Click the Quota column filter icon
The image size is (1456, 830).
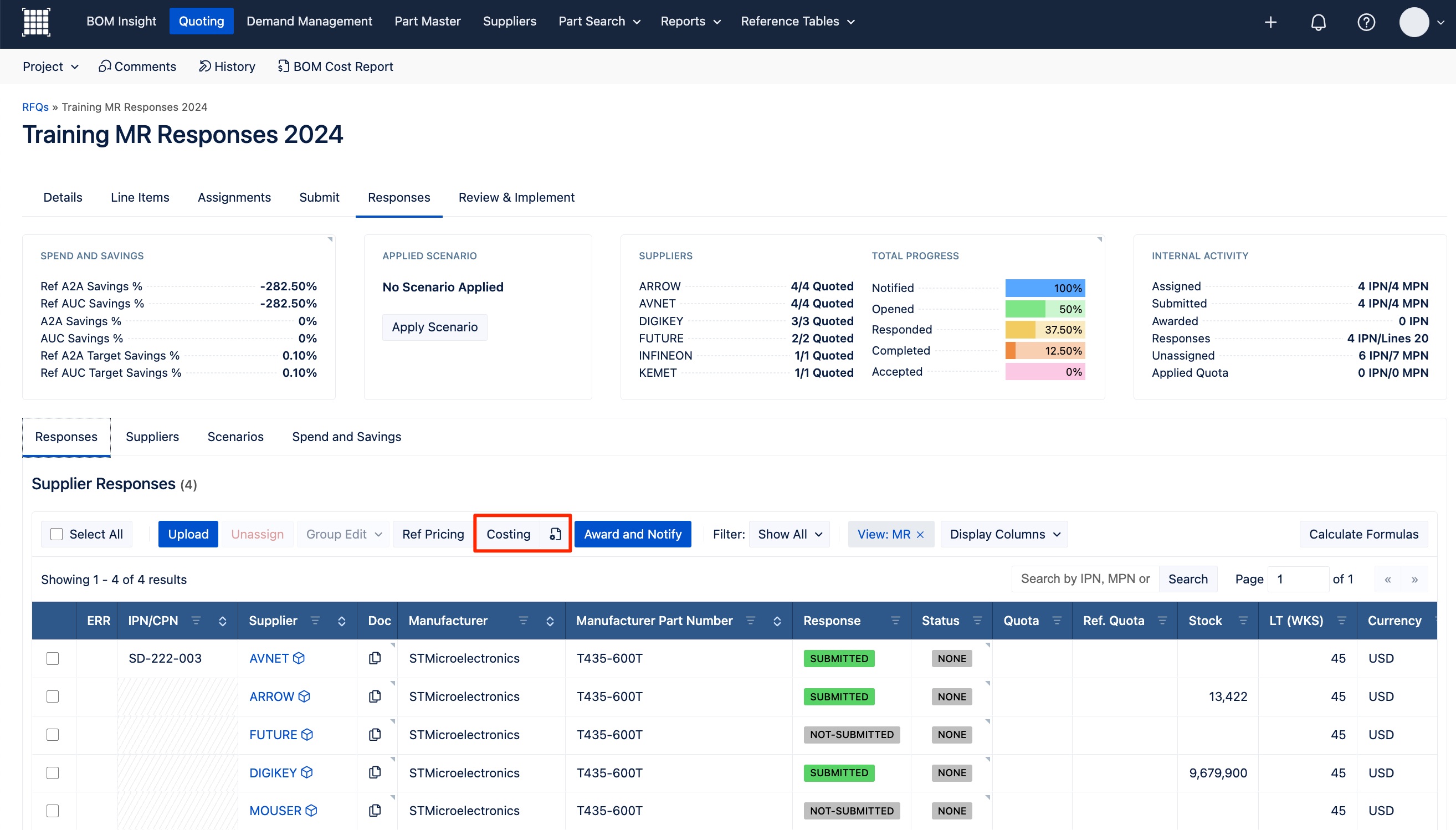click(x=1057, y=620)
